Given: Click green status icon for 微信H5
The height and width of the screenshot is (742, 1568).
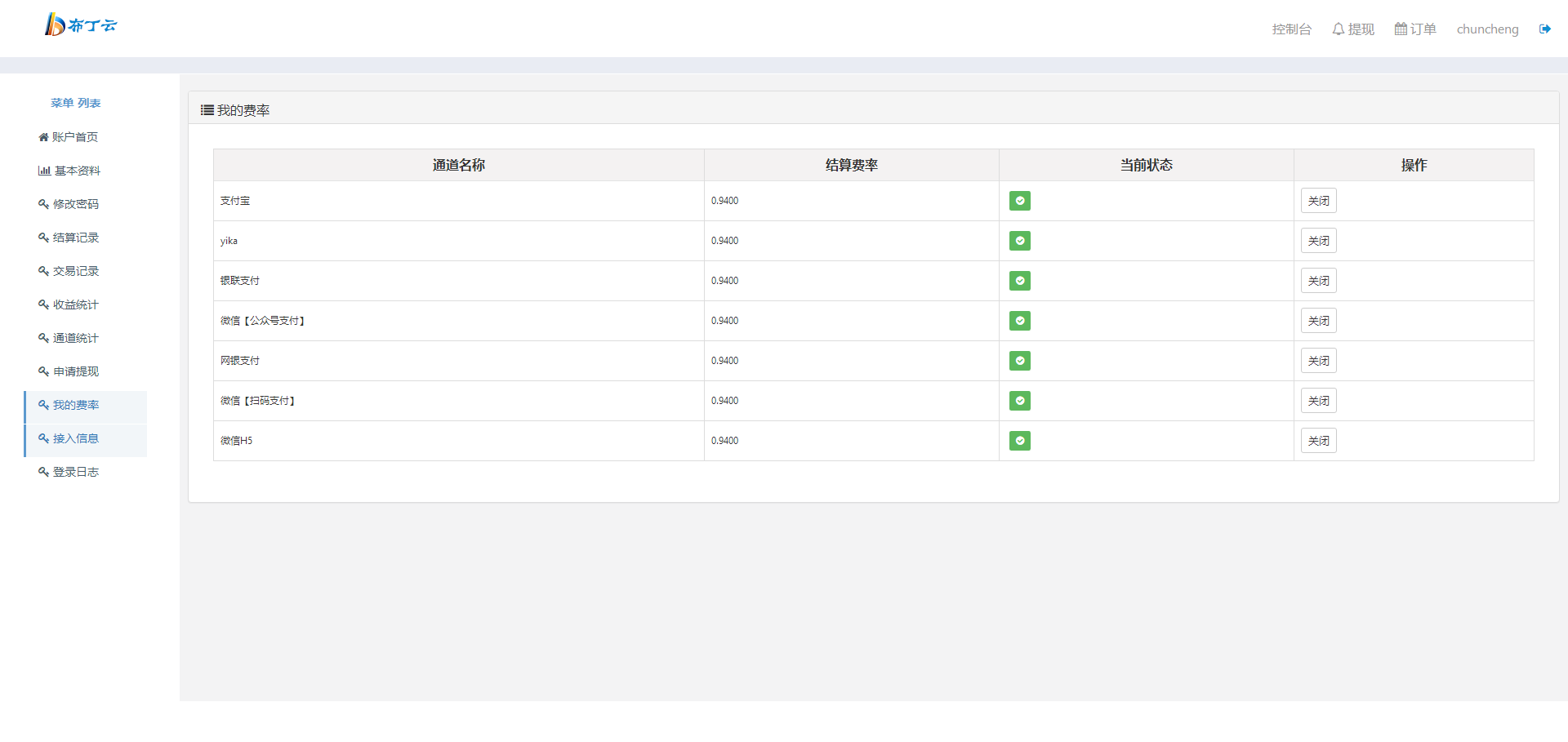Looking at the screenshot, I should point(1019,441).
